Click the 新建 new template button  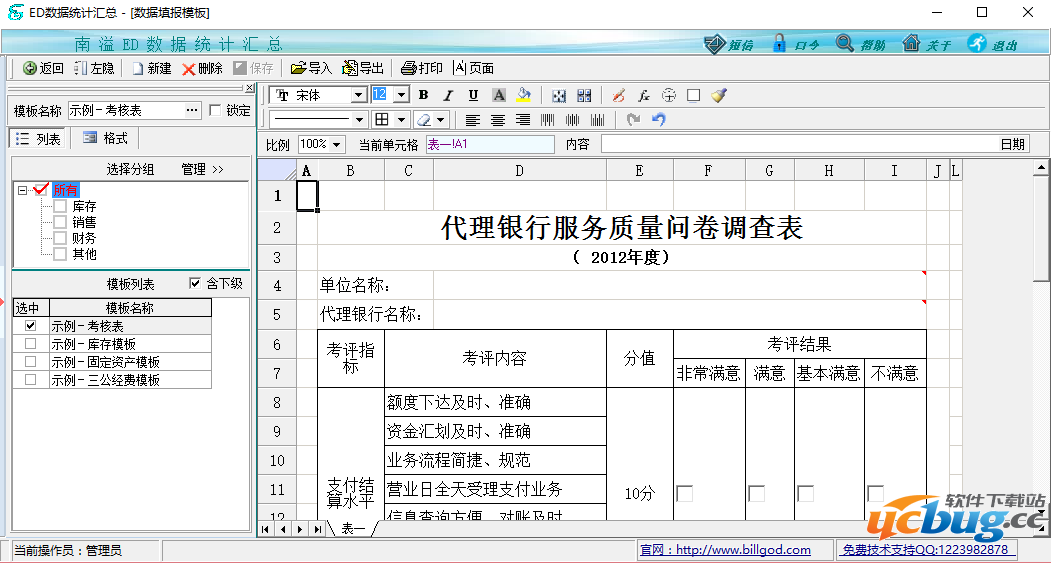[150, 68]
